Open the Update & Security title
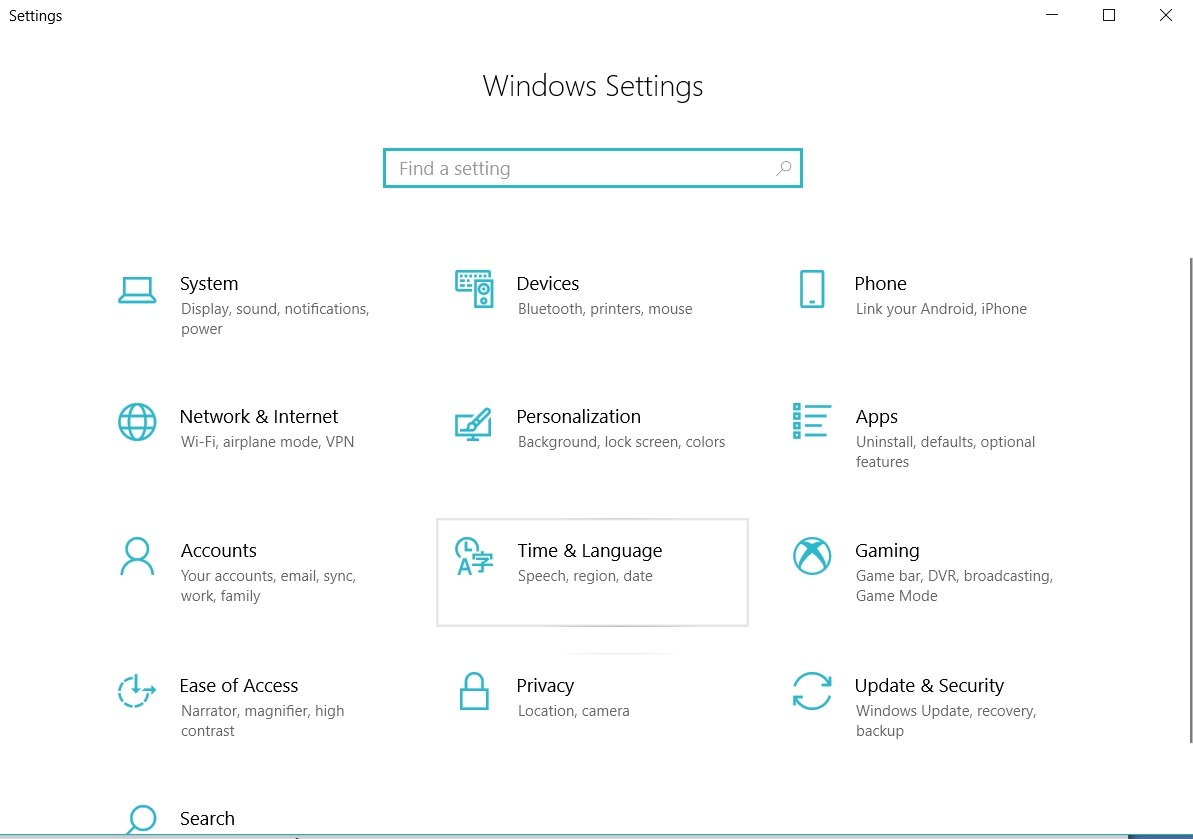The height and width of the screenshot is (839, 1193). click(929, 686)
